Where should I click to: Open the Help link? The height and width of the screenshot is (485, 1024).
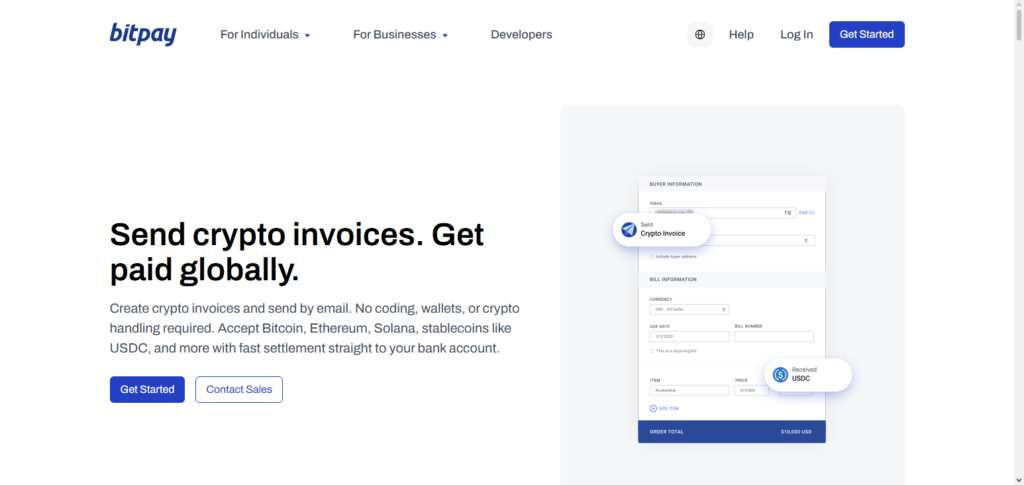point(741,35)
